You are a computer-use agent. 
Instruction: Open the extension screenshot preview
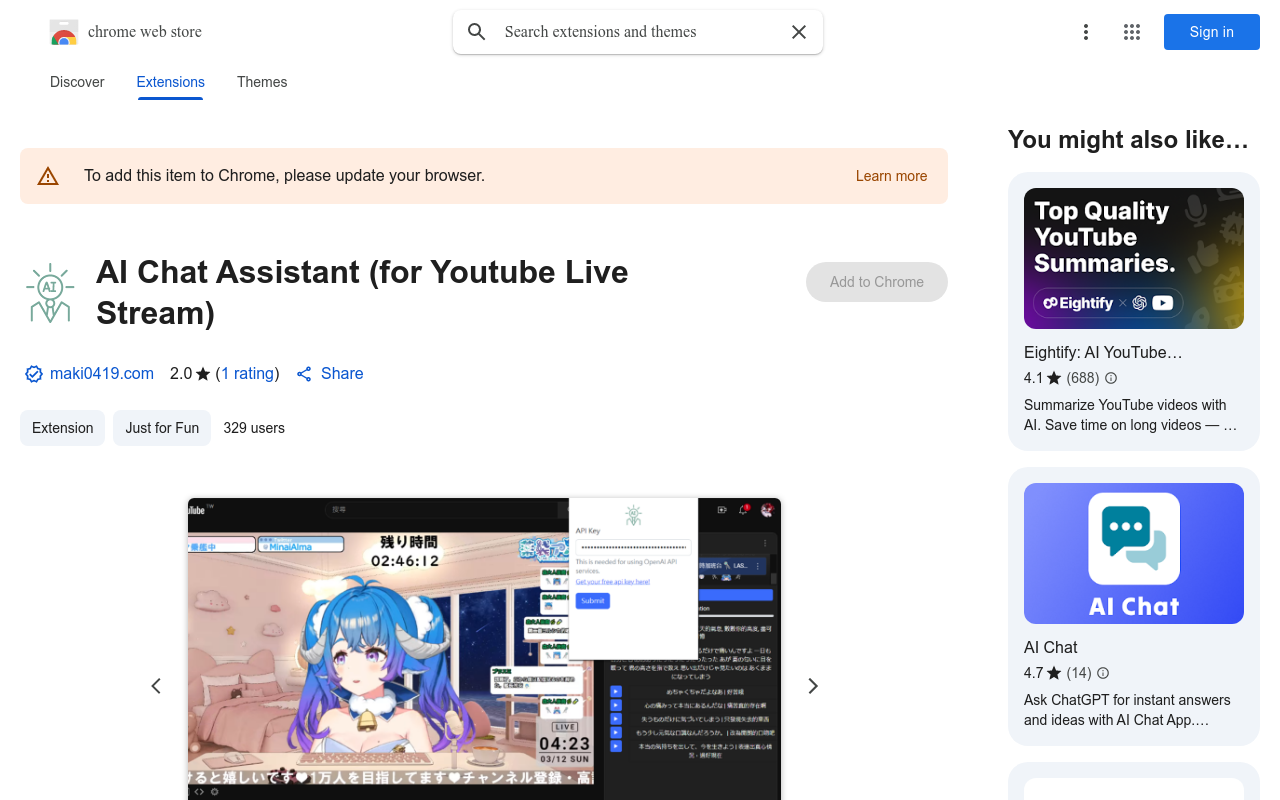[484, 649]
